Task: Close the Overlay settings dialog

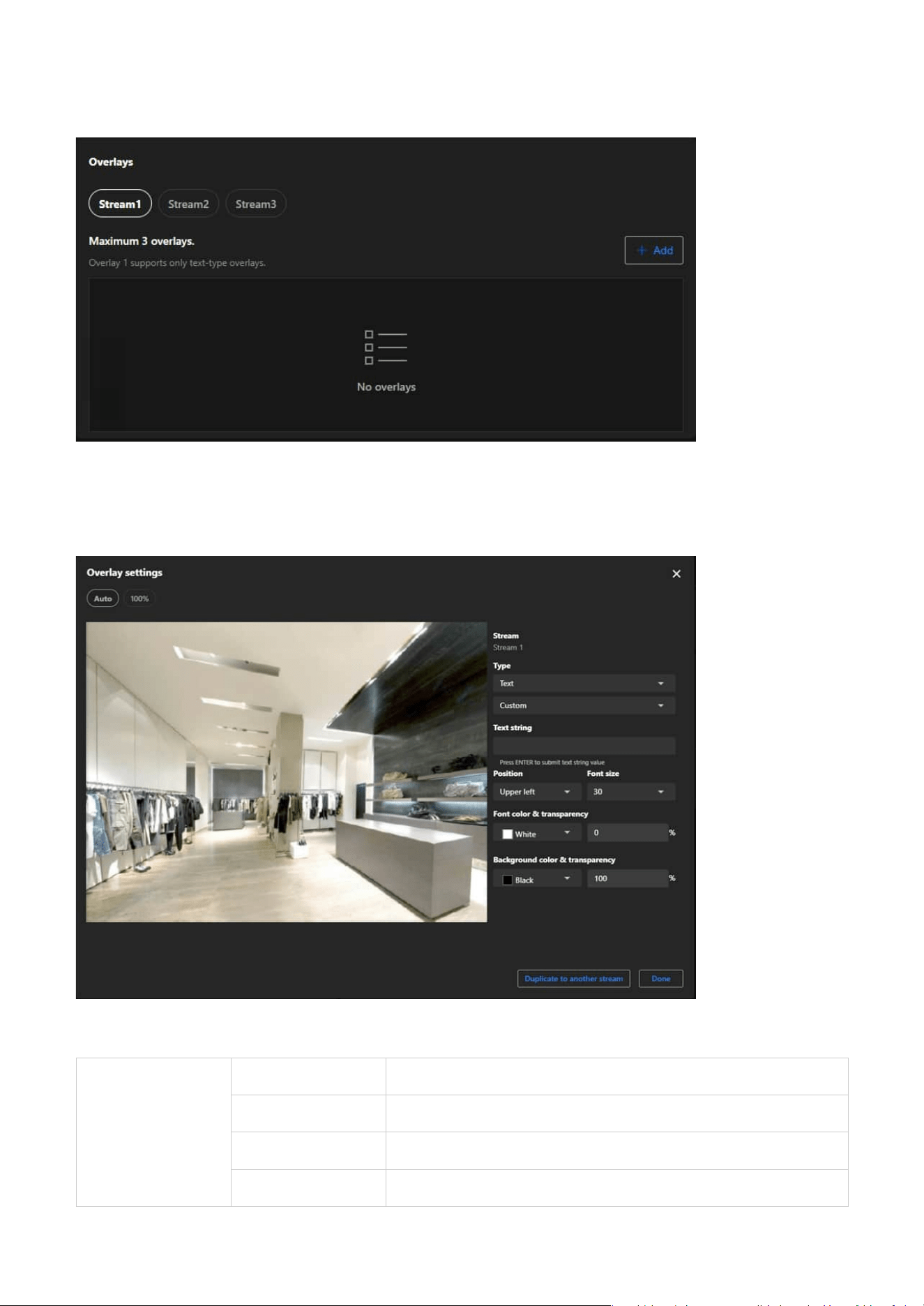Action: coord(676,573)
